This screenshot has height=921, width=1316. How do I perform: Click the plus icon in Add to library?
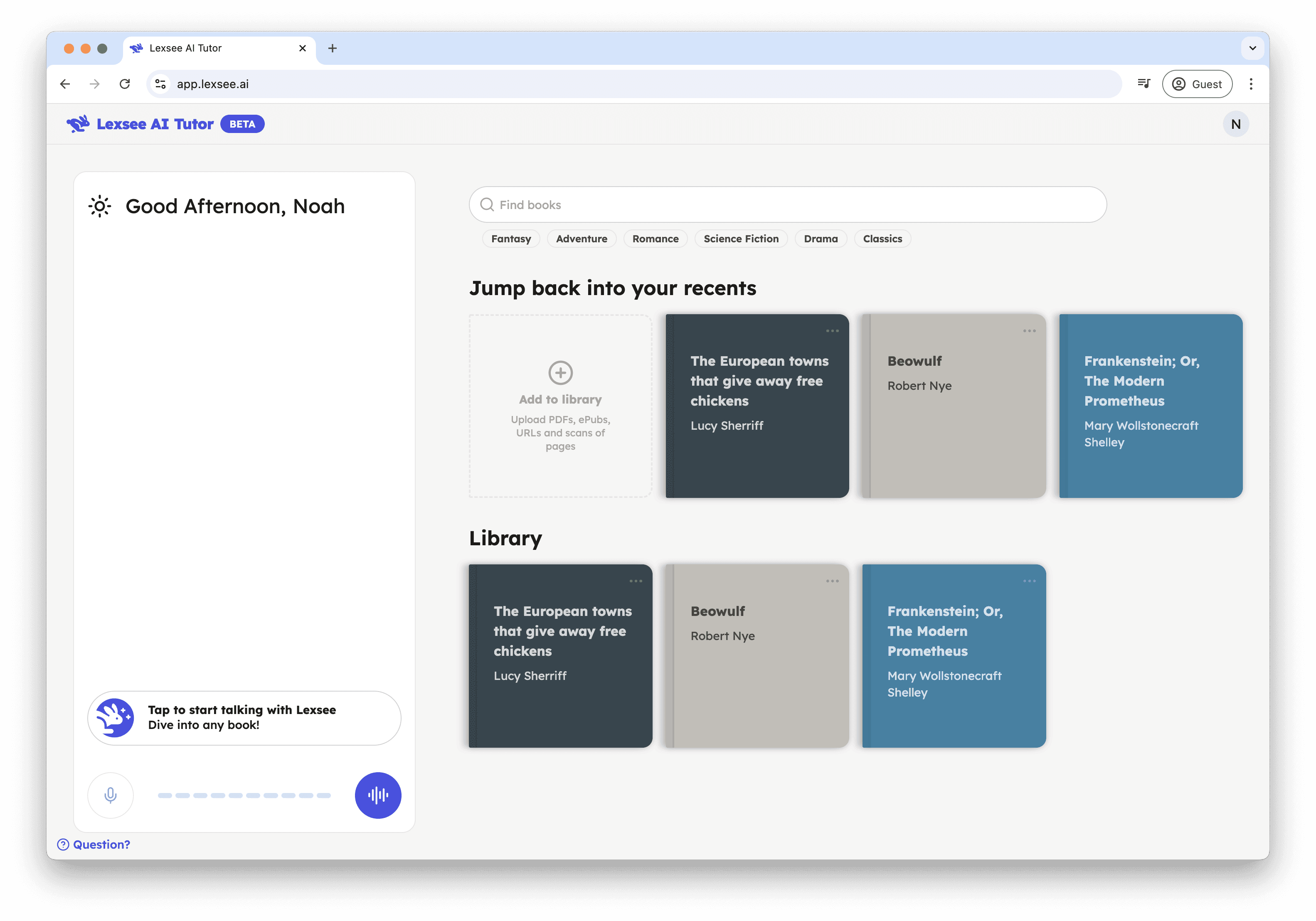[x=560, y=372]
